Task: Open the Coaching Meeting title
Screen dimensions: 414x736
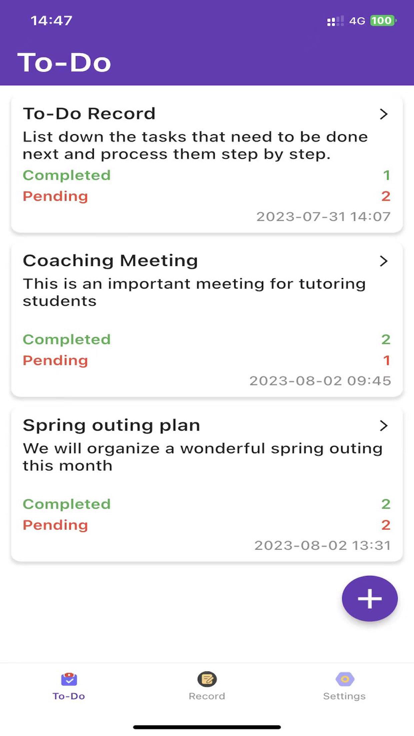Action: (110, 261)
